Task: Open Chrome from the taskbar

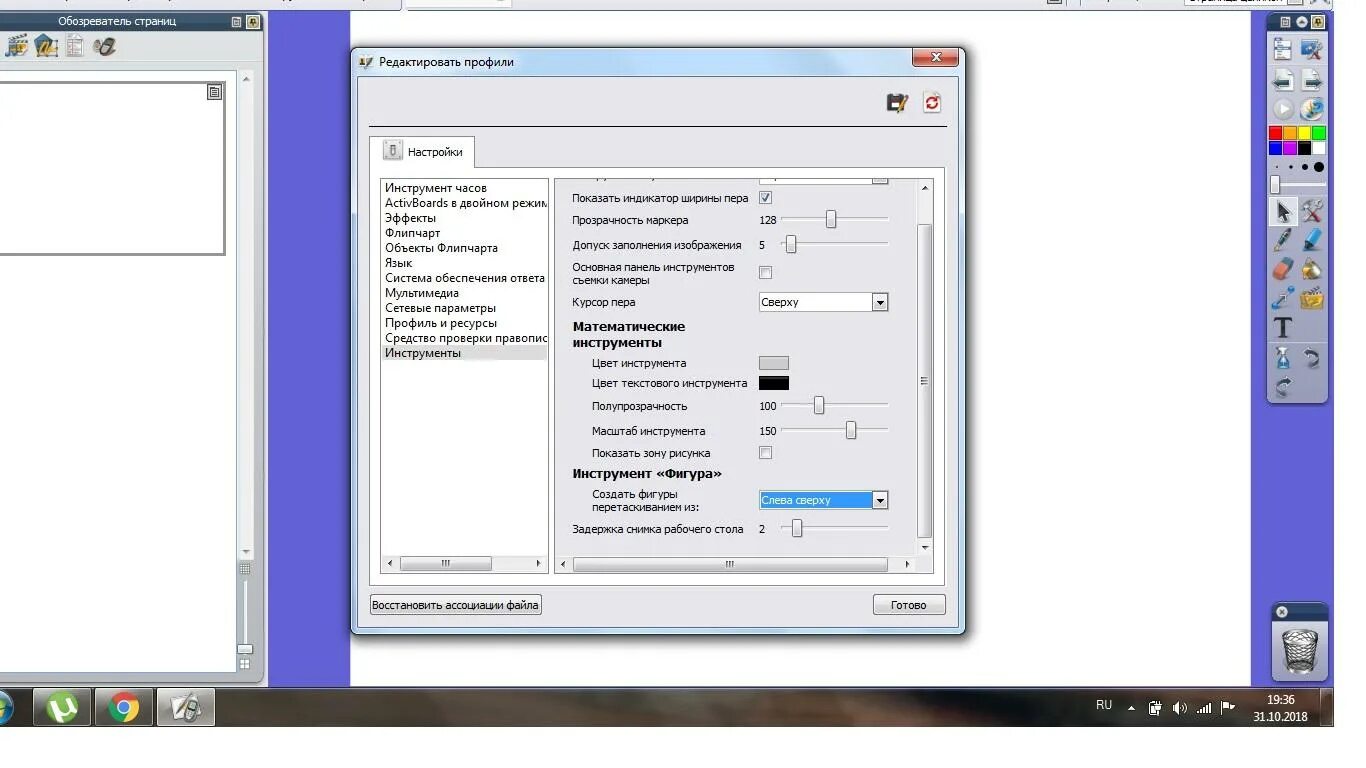Action: click(124, 708)
